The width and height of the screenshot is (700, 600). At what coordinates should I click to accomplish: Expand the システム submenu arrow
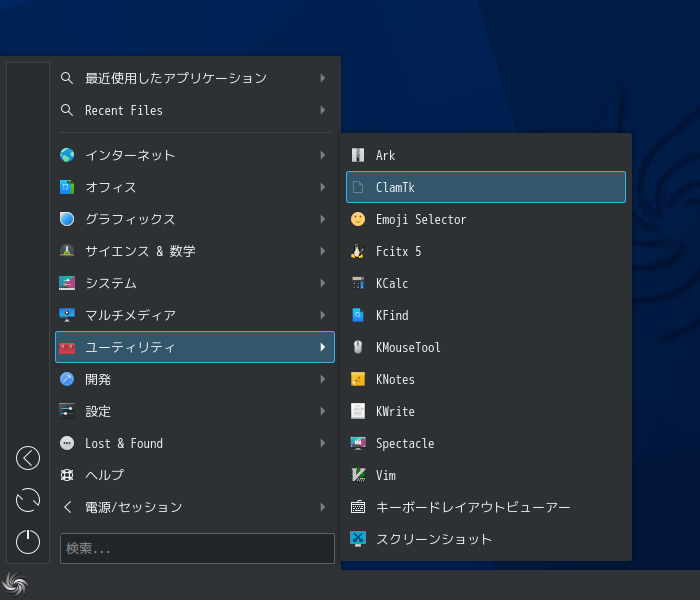[x=323, y=283]
